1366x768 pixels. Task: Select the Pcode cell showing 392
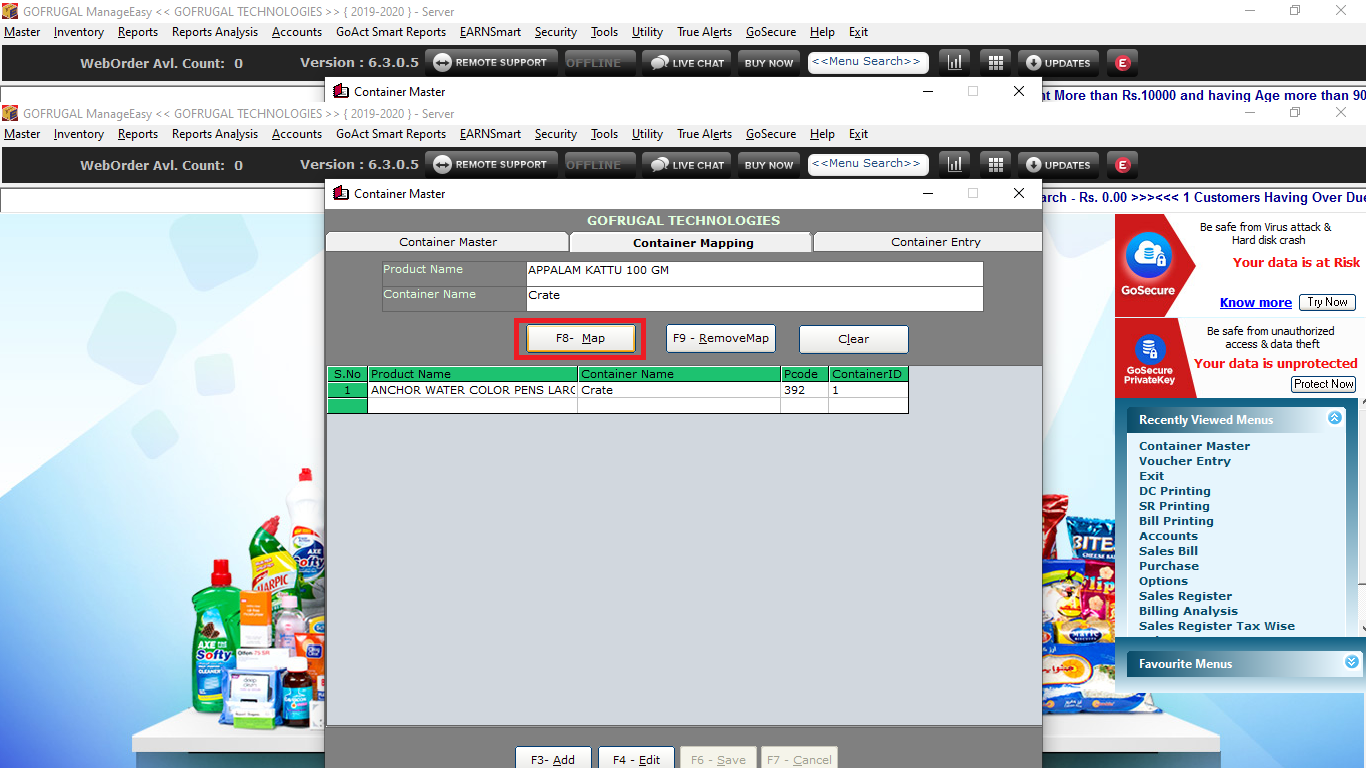point(805,390)
